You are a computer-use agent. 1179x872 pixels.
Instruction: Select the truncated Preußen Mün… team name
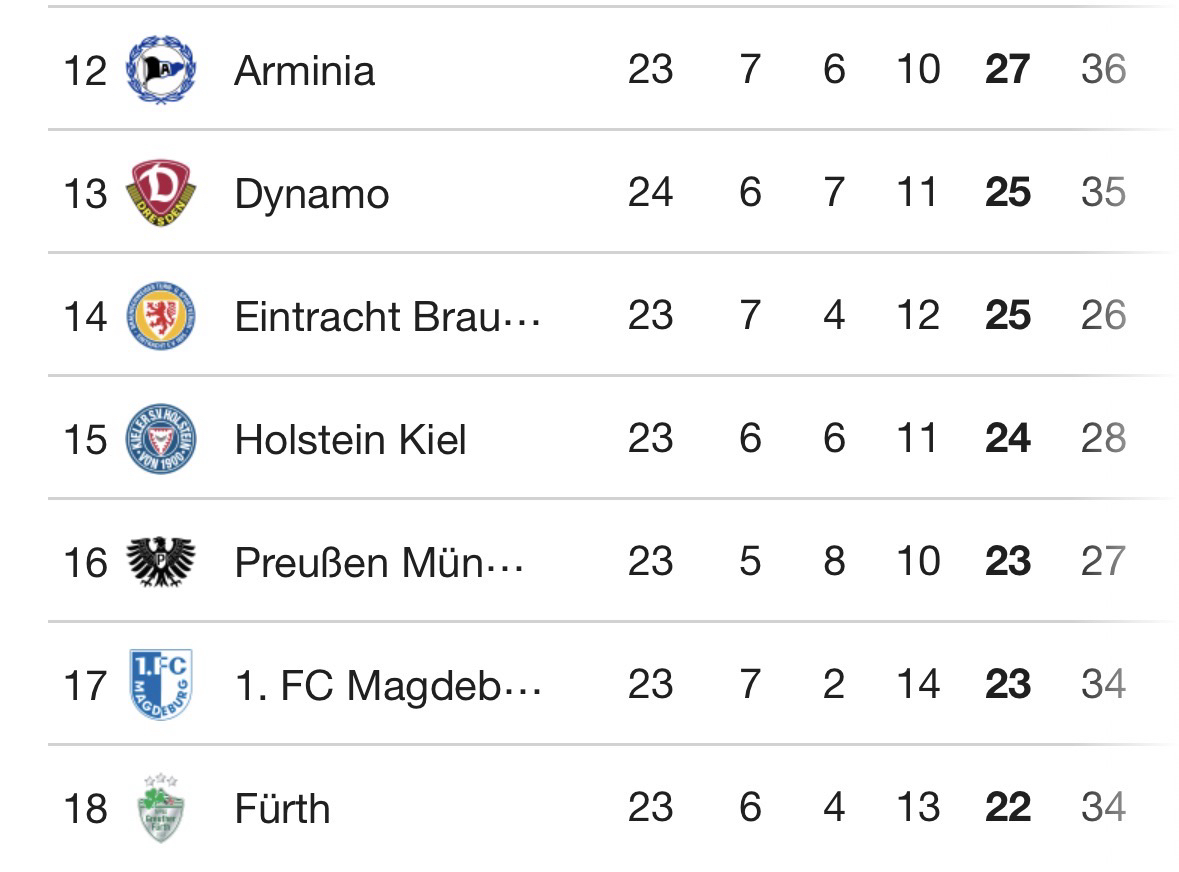379,563
